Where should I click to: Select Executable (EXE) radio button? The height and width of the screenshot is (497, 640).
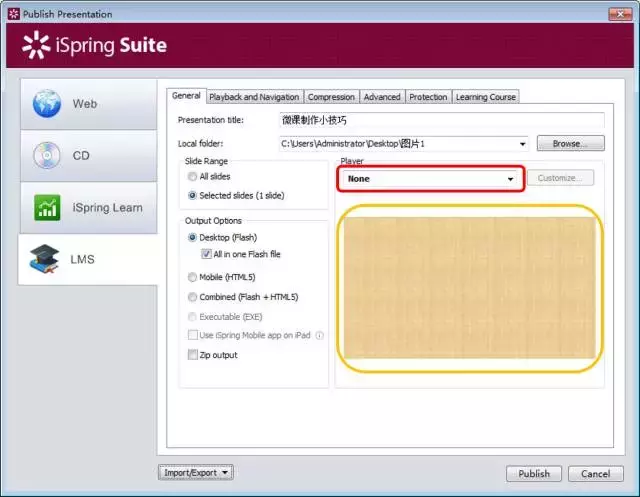pyautogui.click(x=192, y=317)
